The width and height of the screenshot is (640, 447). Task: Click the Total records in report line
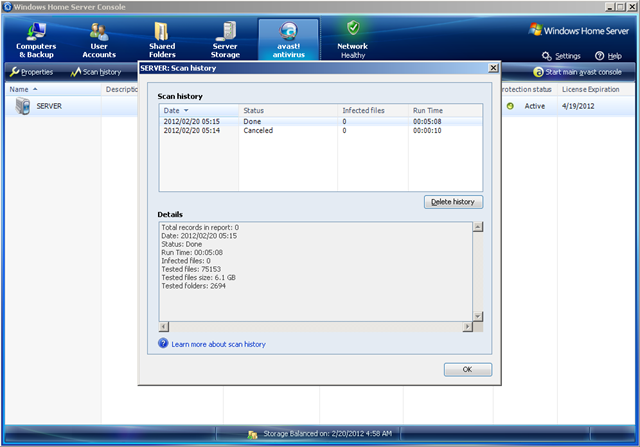pos(200,227)
